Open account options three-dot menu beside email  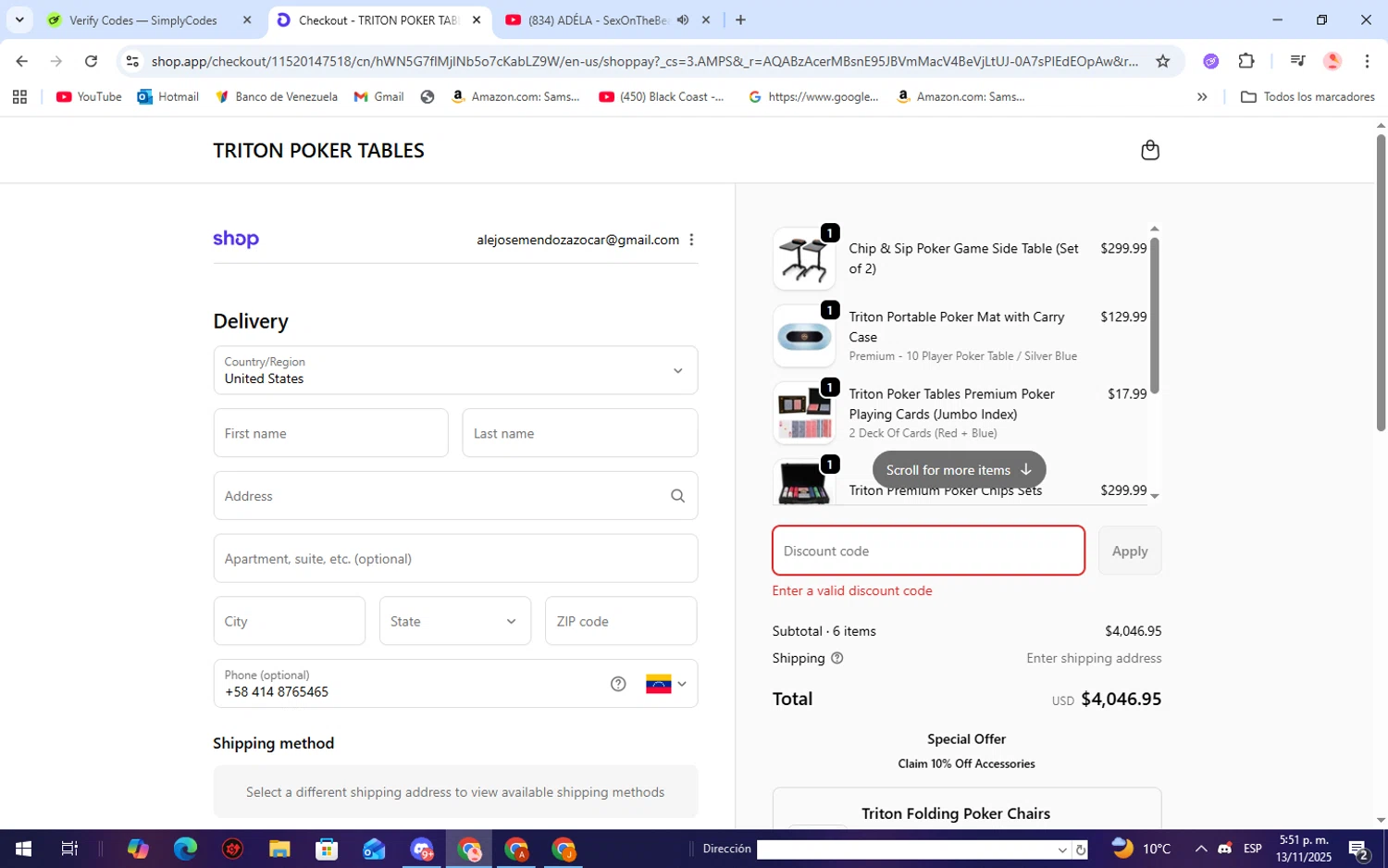coord(691,240)
